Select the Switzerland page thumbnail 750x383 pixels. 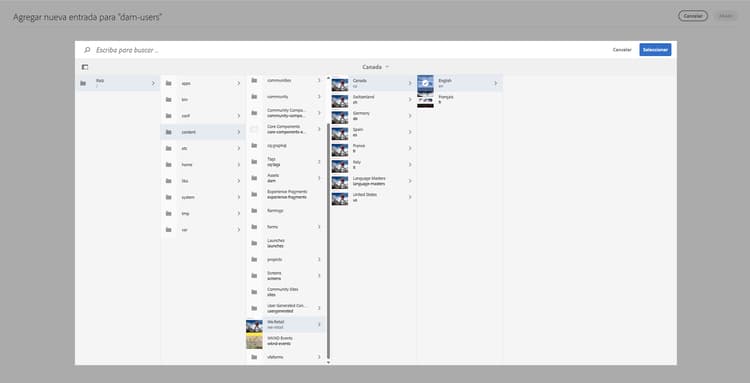pyautogui.click(x=340, y=101)
